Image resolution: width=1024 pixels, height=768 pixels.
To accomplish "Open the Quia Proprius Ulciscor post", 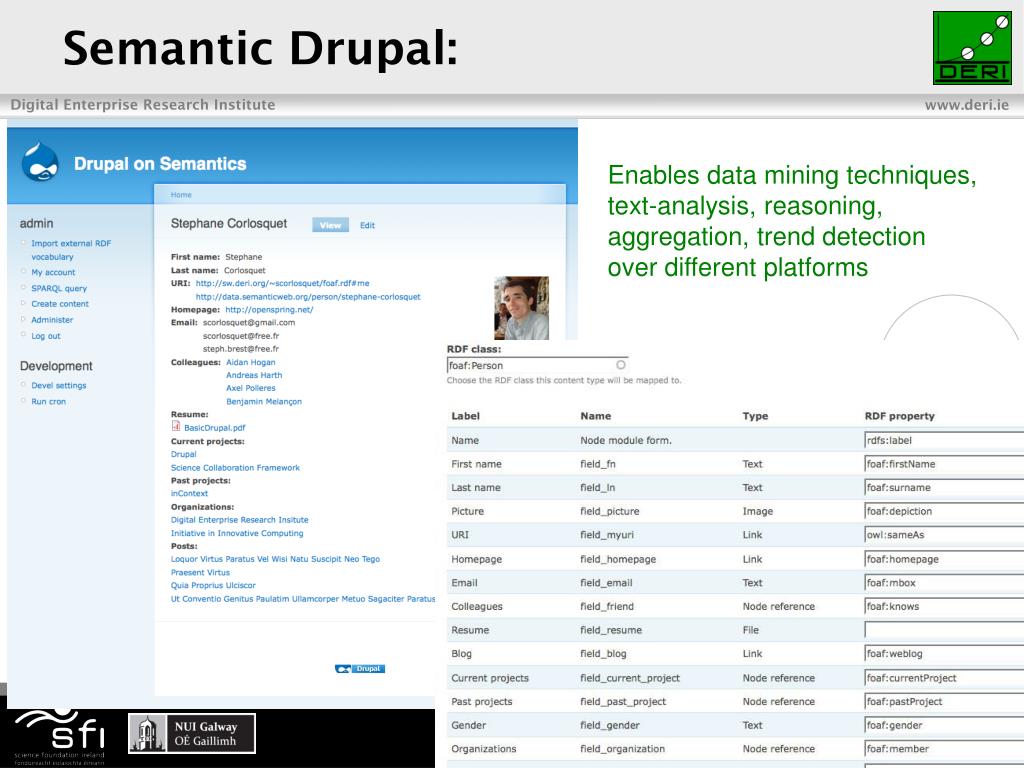I will (213, 585).
